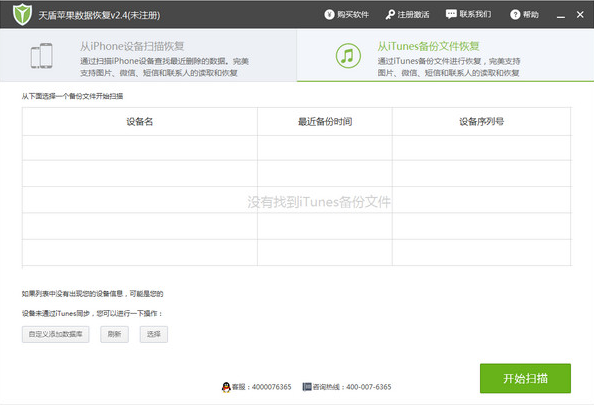Click the QQ penguin customer service icon

point(226,387)
